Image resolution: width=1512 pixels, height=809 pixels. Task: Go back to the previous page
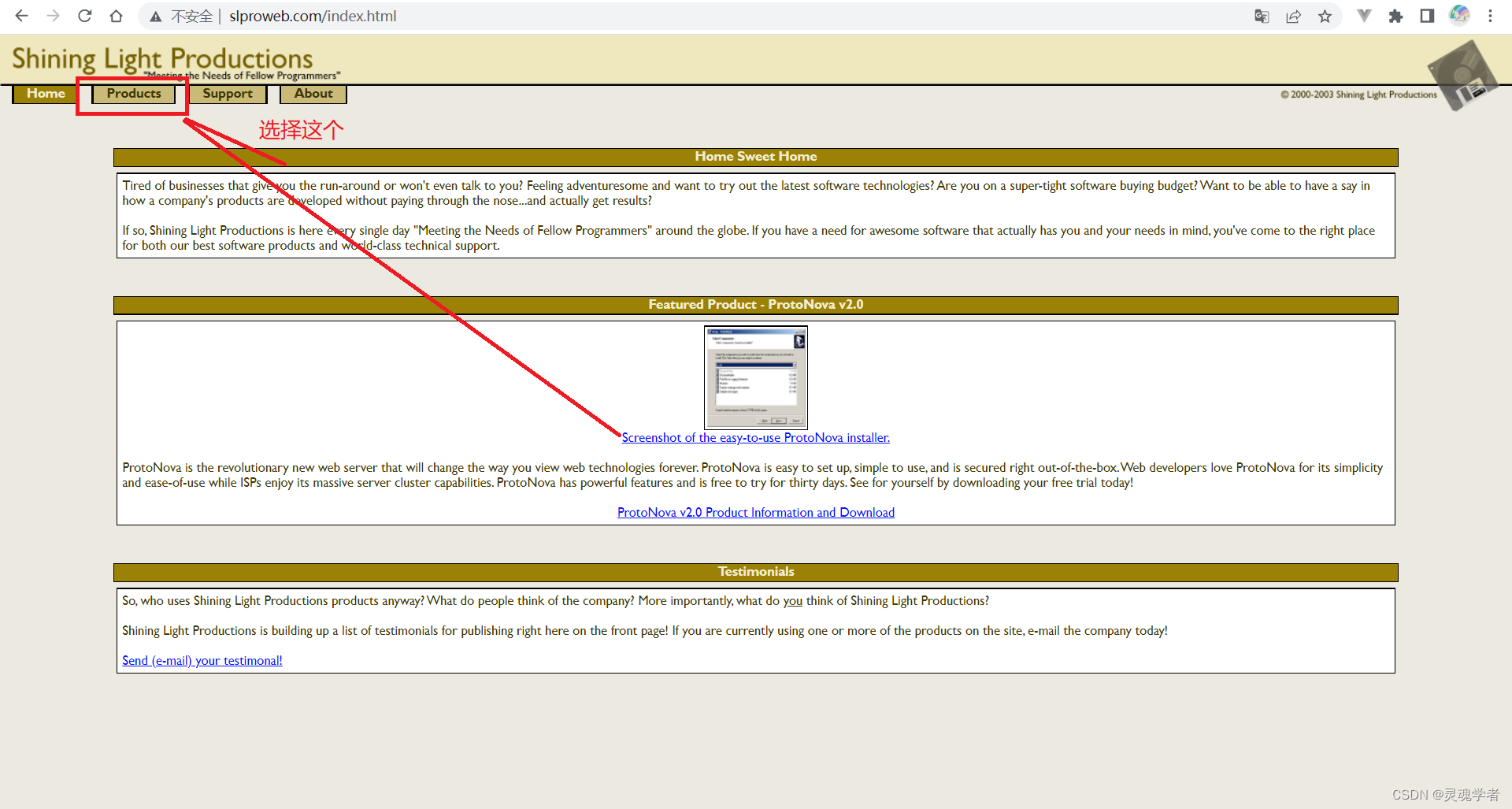click(21, 16)
